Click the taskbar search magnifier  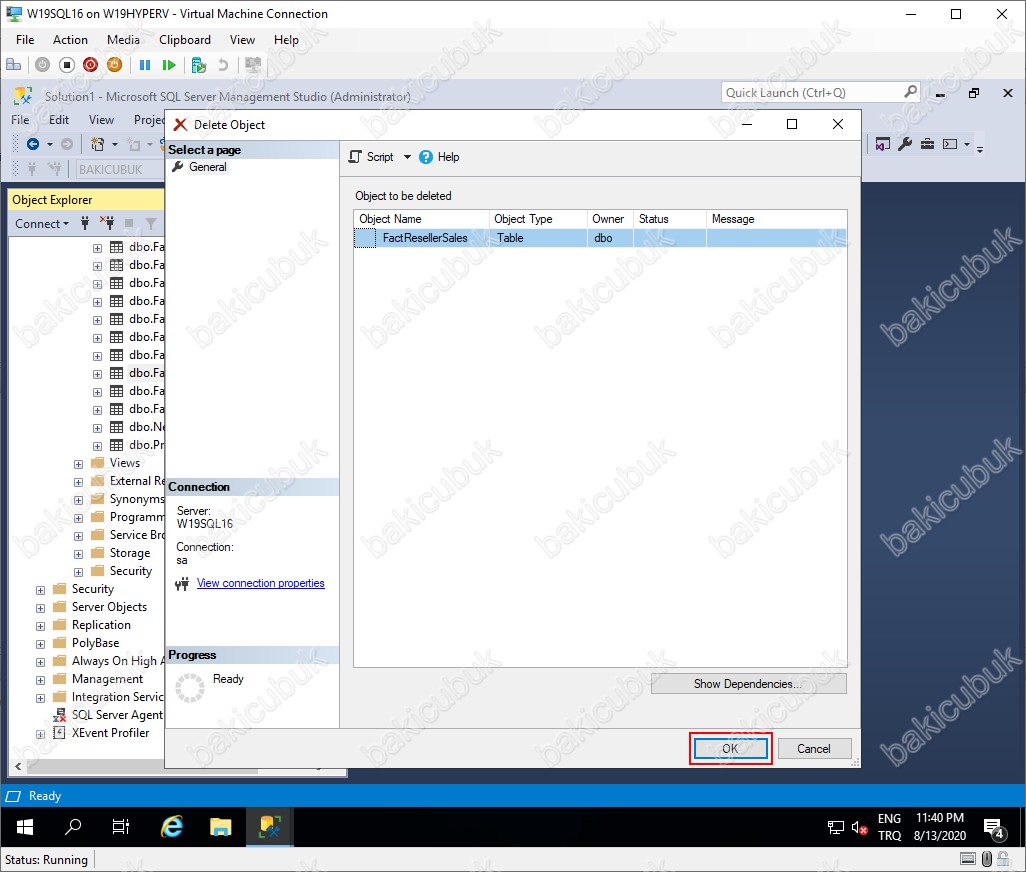coord(73,828)
